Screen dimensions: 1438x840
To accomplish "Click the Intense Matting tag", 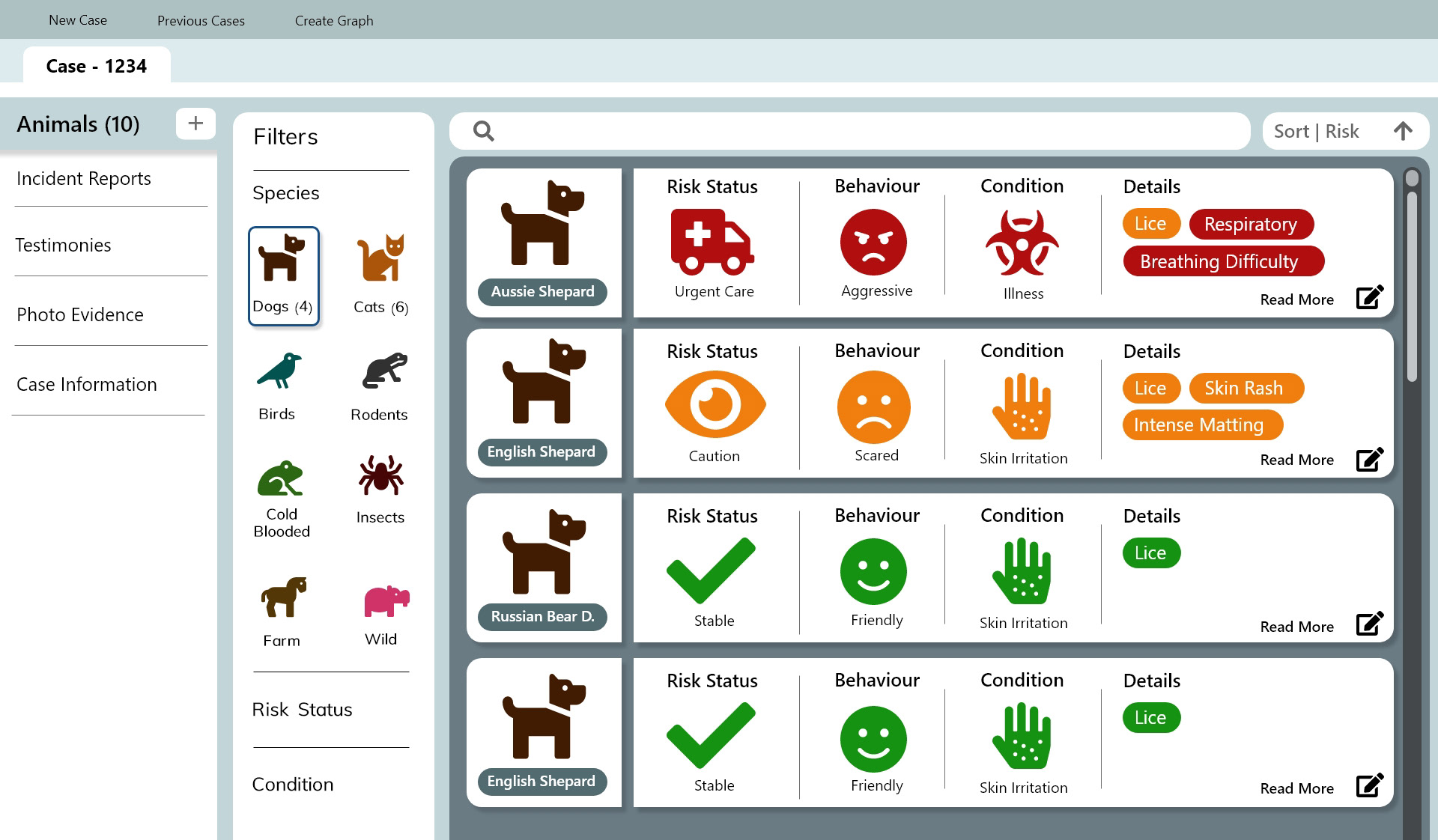I will click(x=1202, y=424).
